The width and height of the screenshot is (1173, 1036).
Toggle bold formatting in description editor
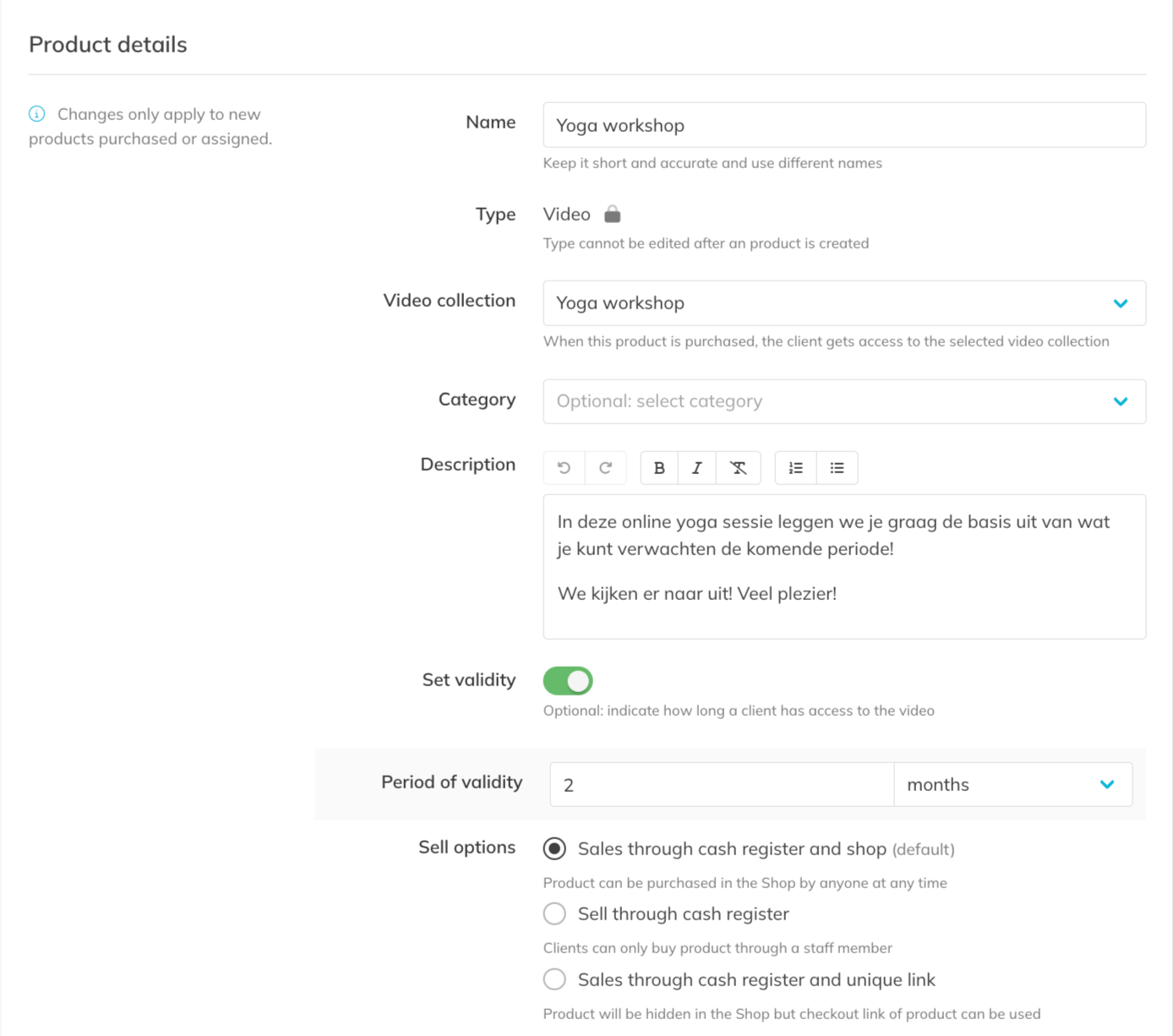coord(659,468)
